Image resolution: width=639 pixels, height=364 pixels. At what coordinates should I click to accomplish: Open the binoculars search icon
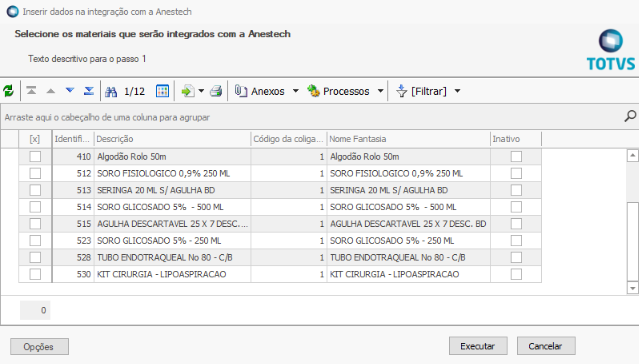pyautogui.click(x=111, y=91)
